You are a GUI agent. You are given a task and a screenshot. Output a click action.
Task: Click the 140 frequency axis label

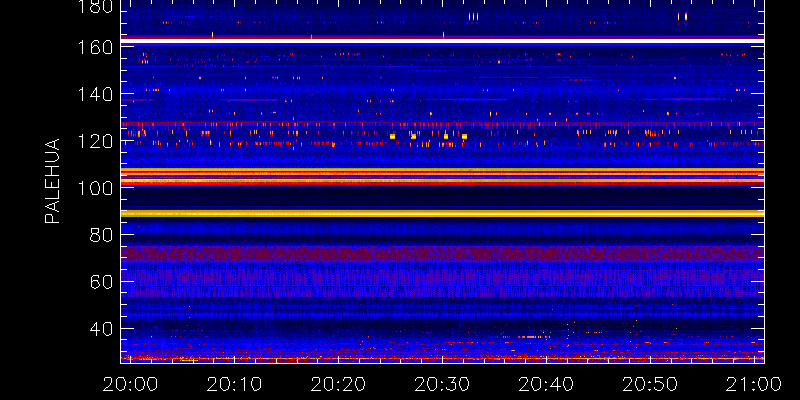pos(95,94)
